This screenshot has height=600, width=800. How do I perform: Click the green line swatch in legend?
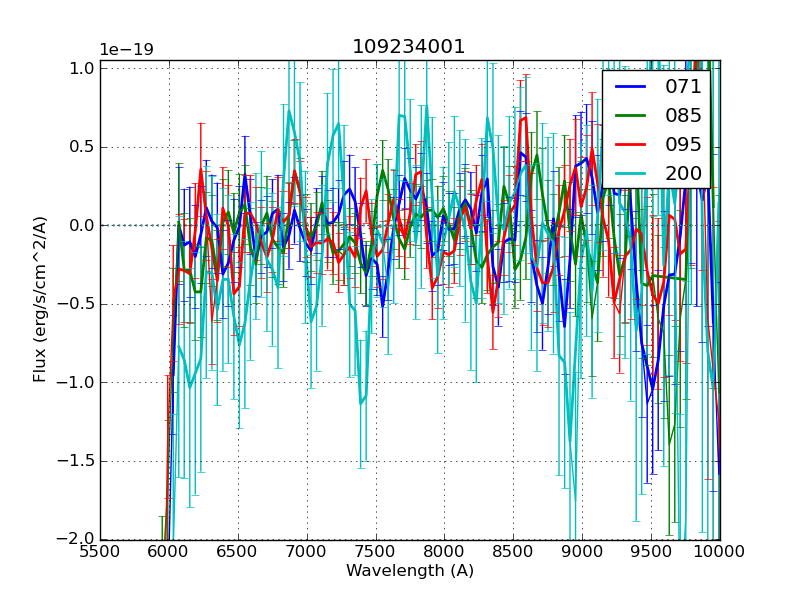click(x=630, y=116)
